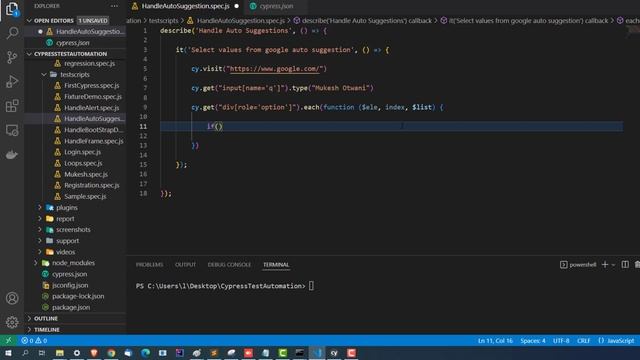The width and height of the screenshot is (640, 360).
Task: Open the Output panel tab
Action: [185, 264]
